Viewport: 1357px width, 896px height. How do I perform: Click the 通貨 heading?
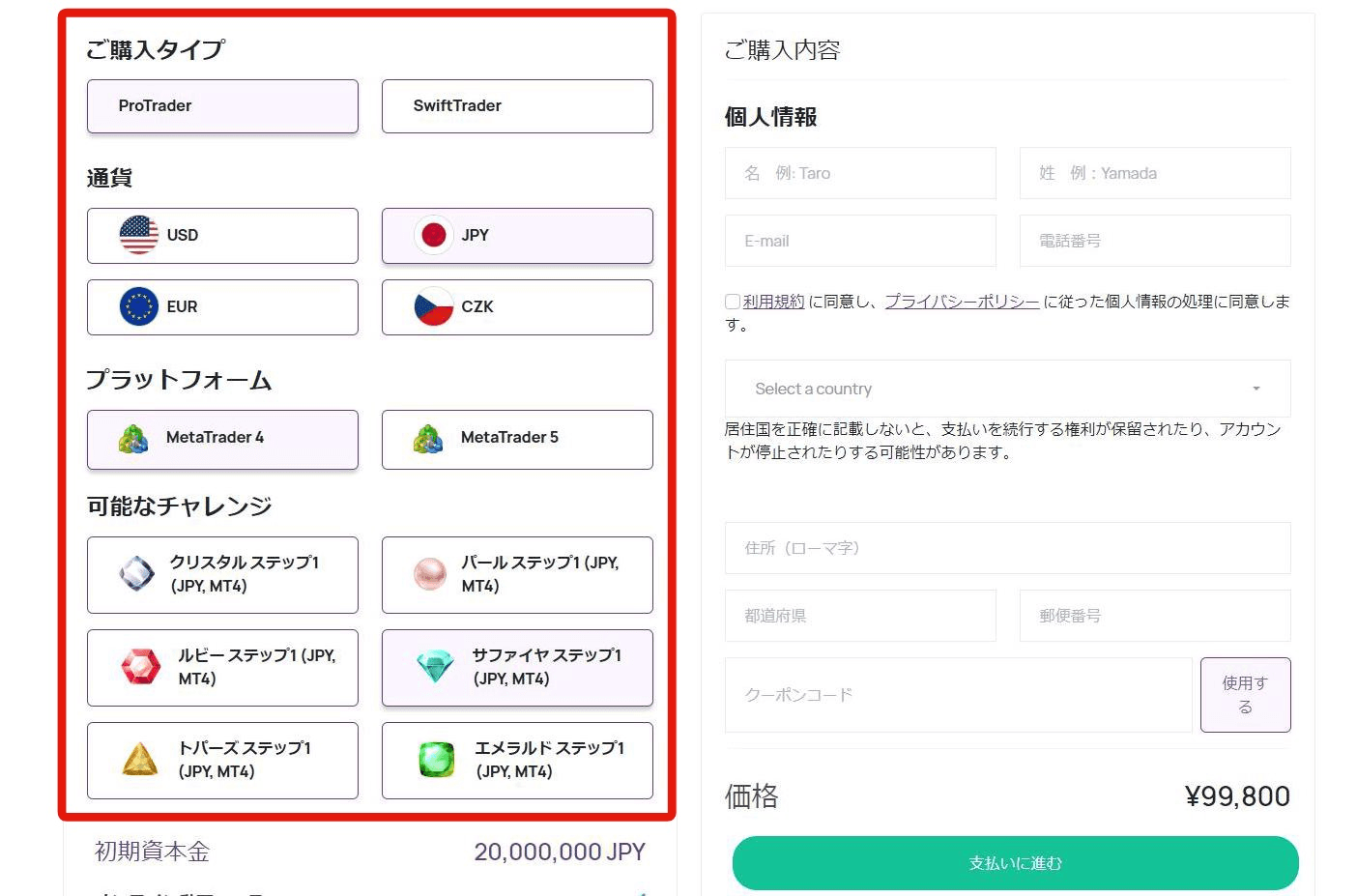(109, 178)
